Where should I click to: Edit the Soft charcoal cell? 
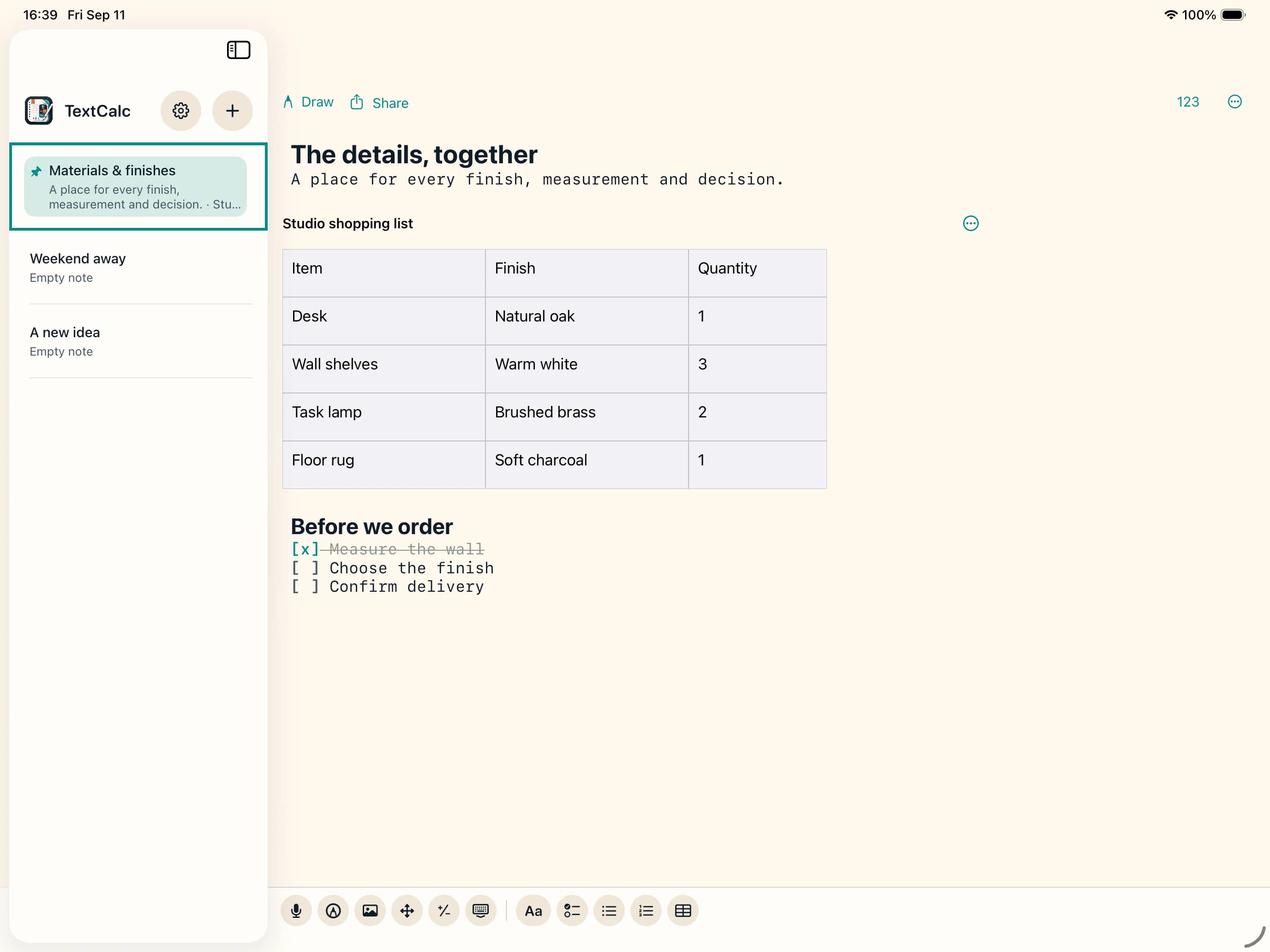(x=587, y=465)
